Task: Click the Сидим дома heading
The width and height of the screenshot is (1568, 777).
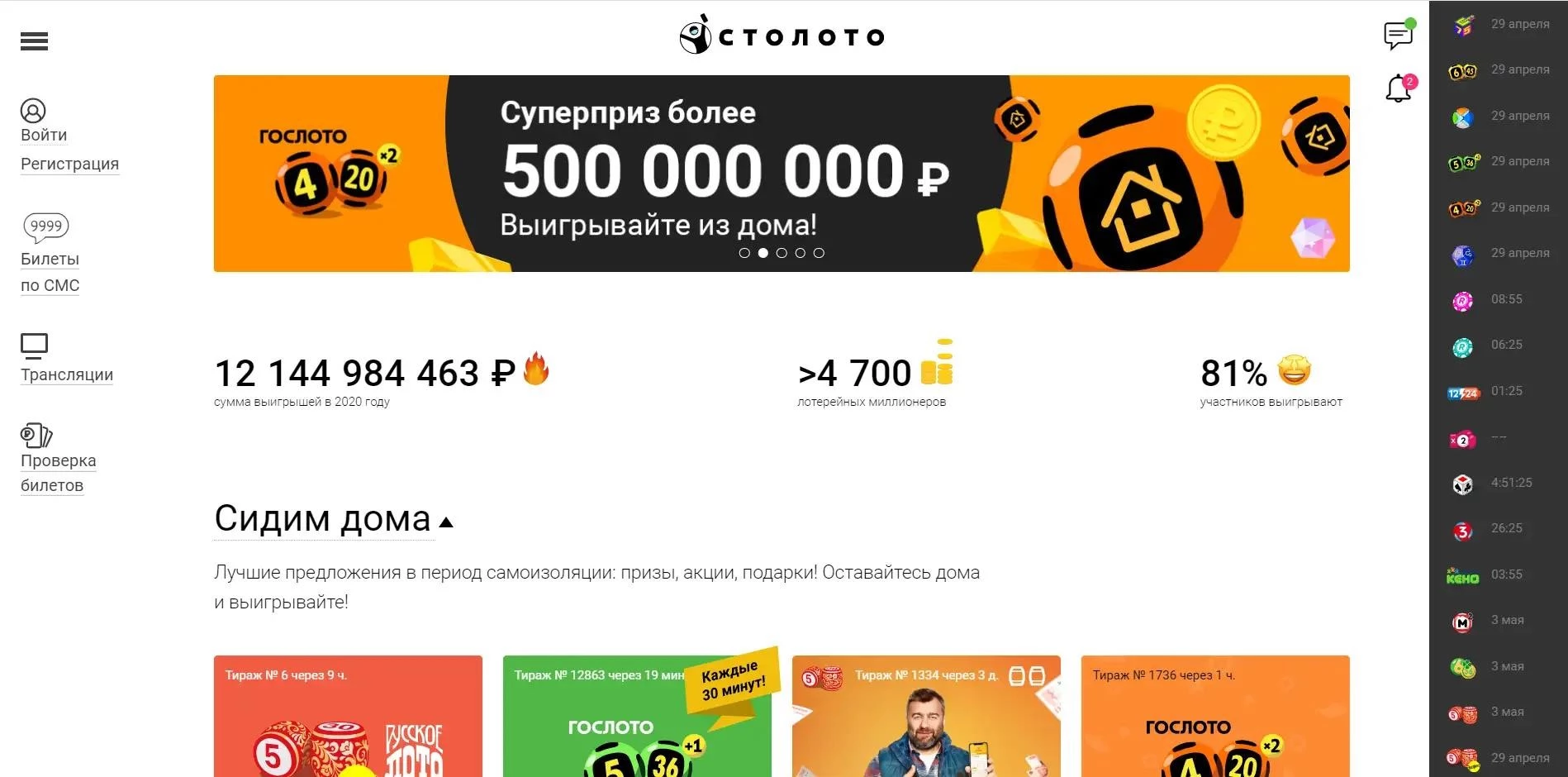Action: [x=322, y=519]
